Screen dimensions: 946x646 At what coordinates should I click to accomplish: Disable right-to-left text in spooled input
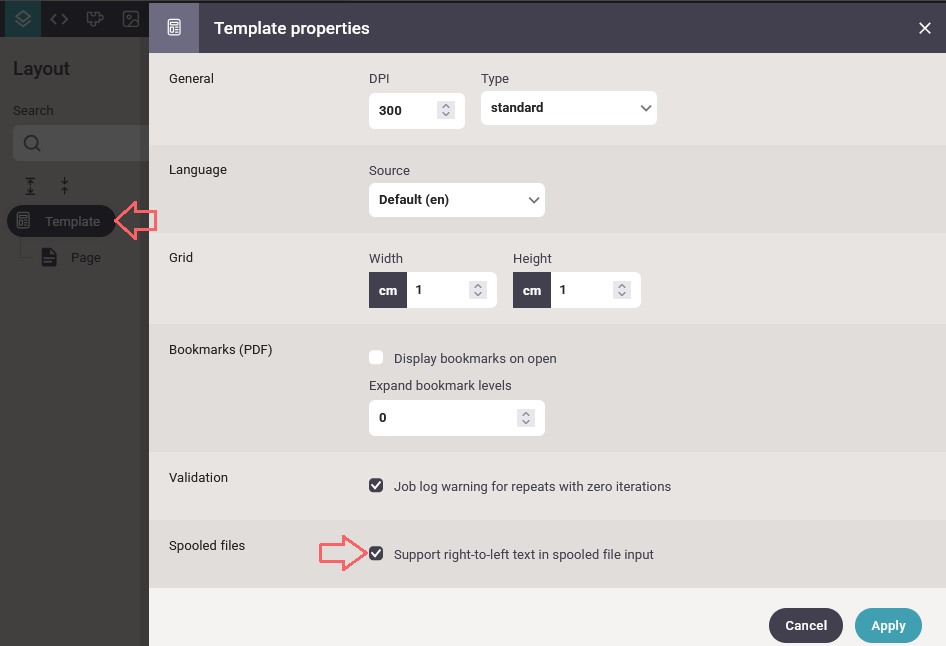(x=376, y=554)
